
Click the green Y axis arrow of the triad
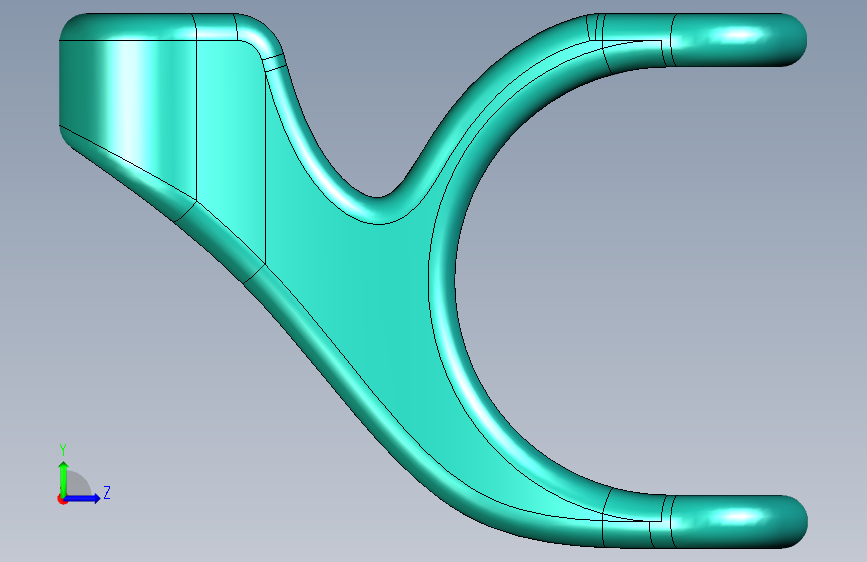[64, 479]
